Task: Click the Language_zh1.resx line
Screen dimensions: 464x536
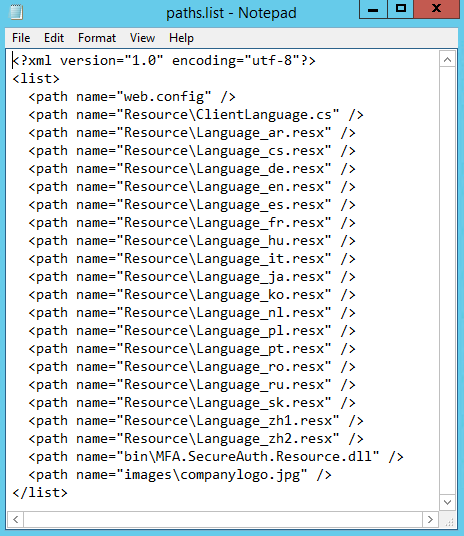Action: click(x=196, y=421)
